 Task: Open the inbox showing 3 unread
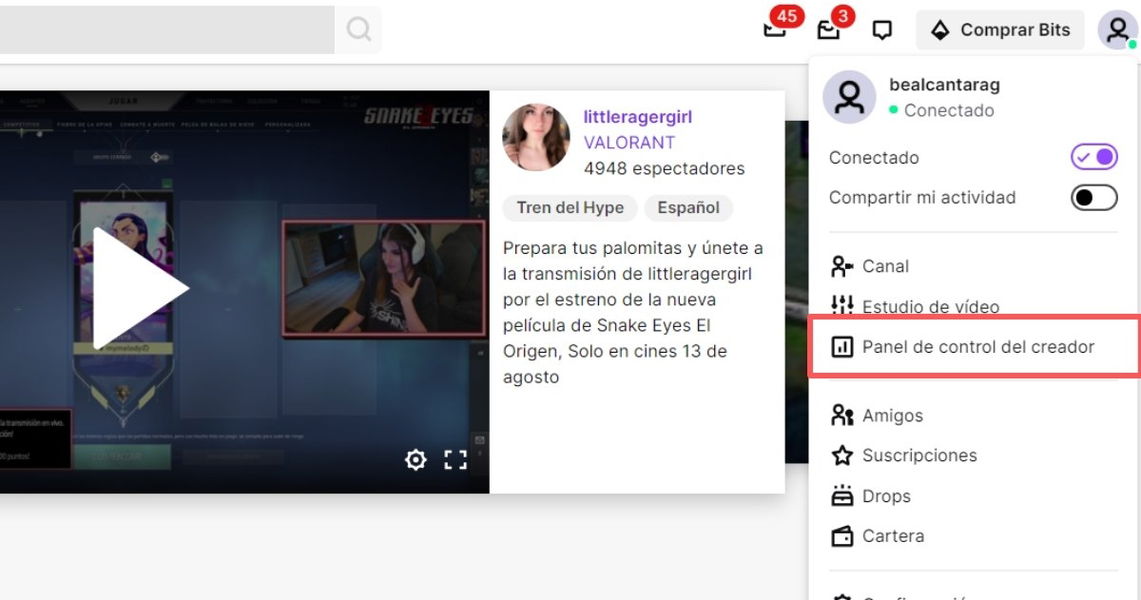pyautogui.click(x=829, y=30)
